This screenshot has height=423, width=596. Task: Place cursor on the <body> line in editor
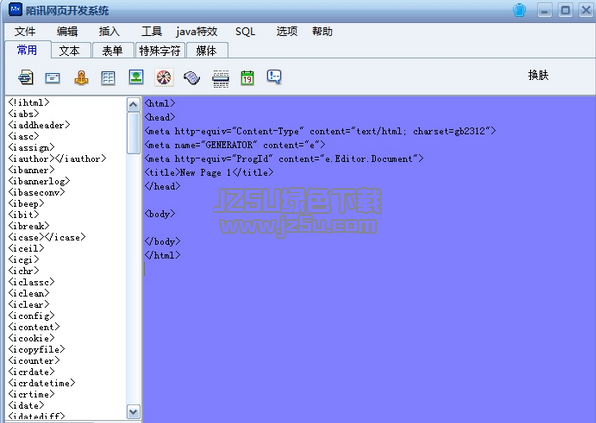click(x=160, y=214)
